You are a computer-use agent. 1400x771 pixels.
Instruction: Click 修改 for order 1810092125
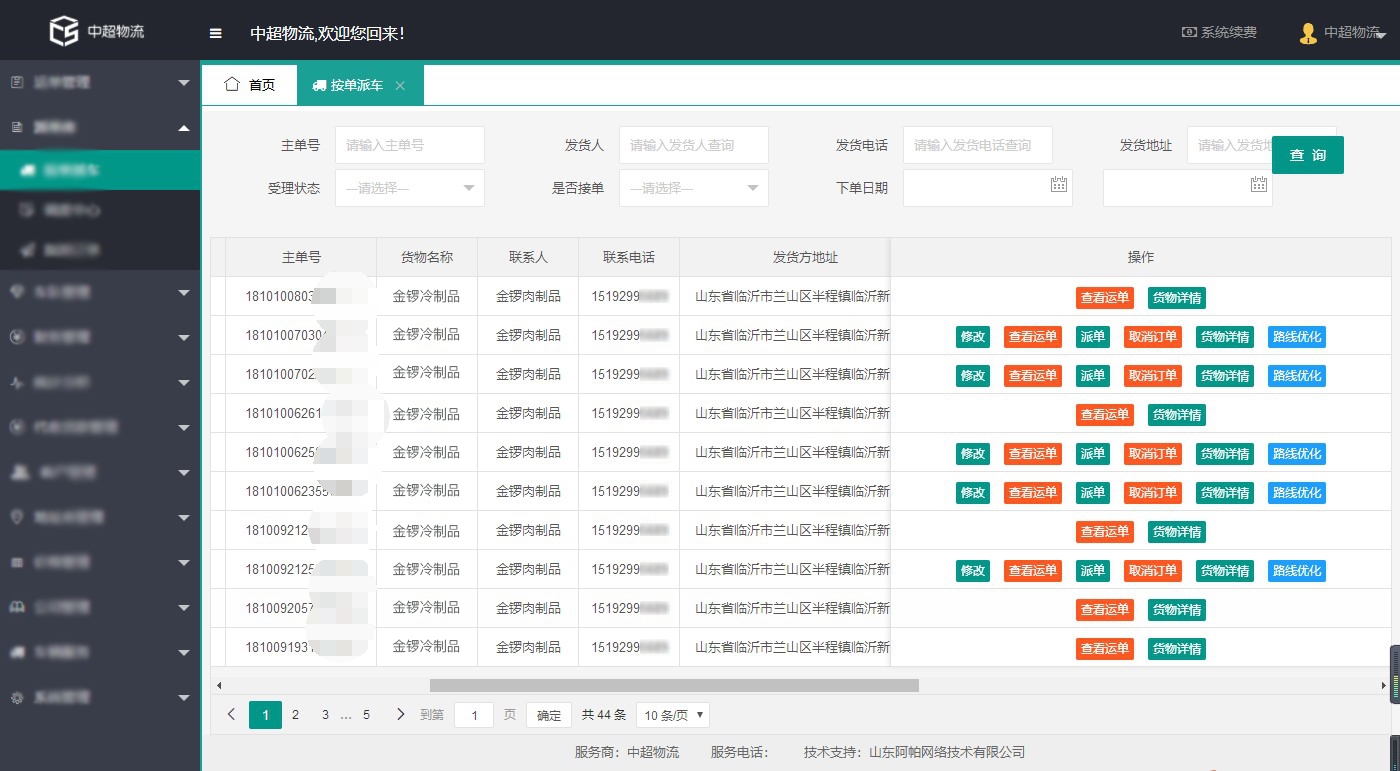tap(973, 571)
